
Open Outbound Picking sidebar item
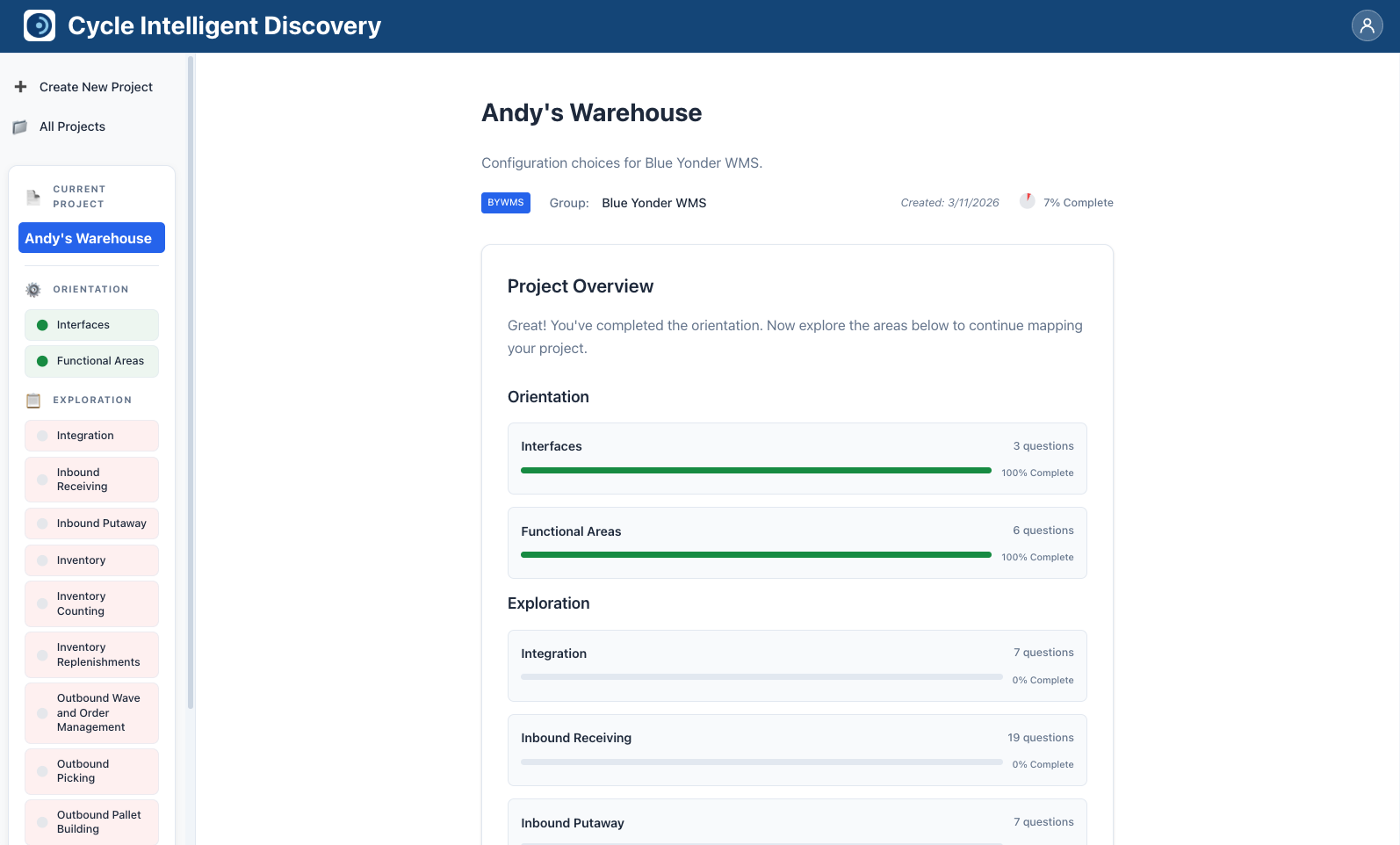click(x=91, y=771)
